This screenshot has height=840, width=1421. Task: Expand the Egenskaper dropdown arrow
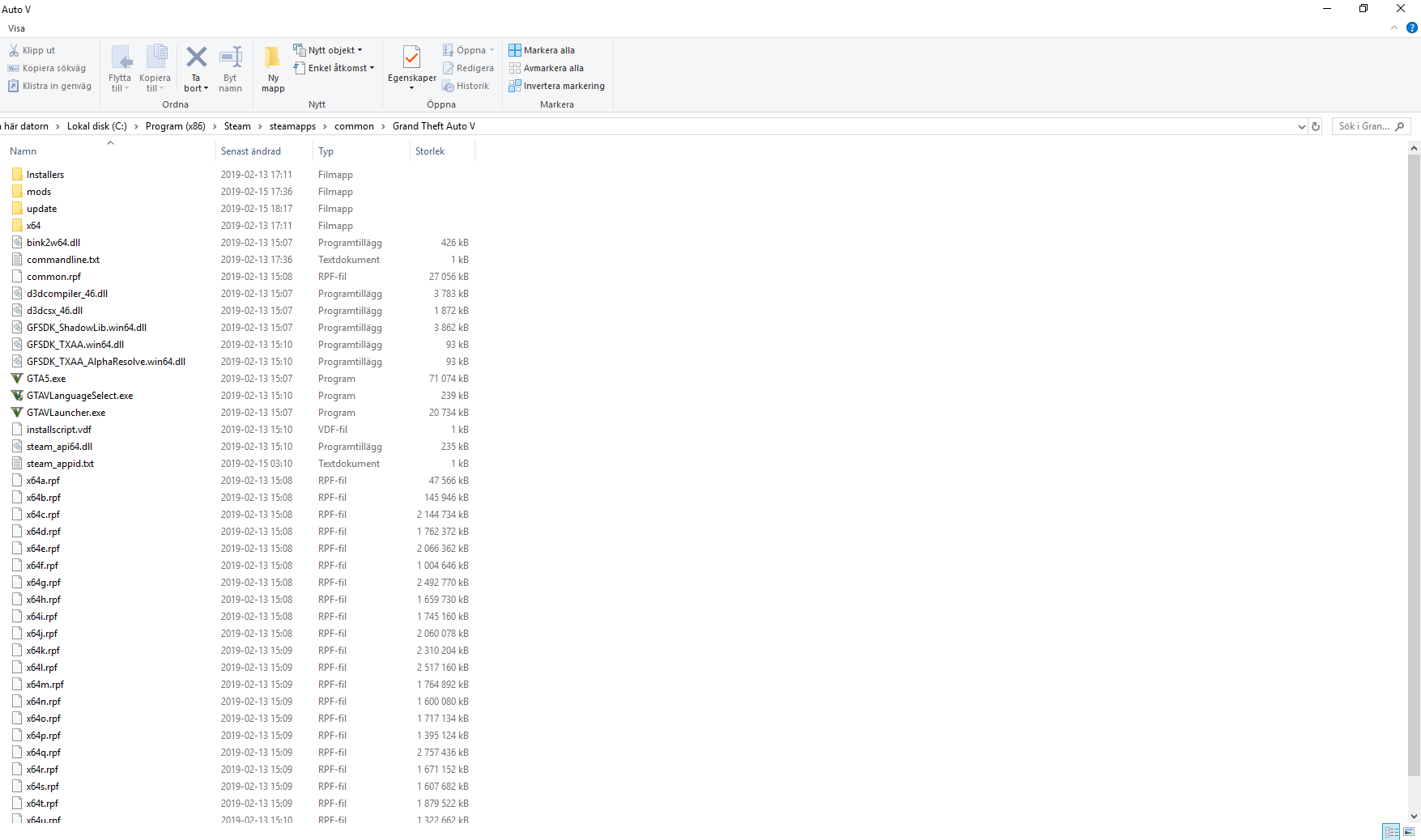tap(411, 88)
